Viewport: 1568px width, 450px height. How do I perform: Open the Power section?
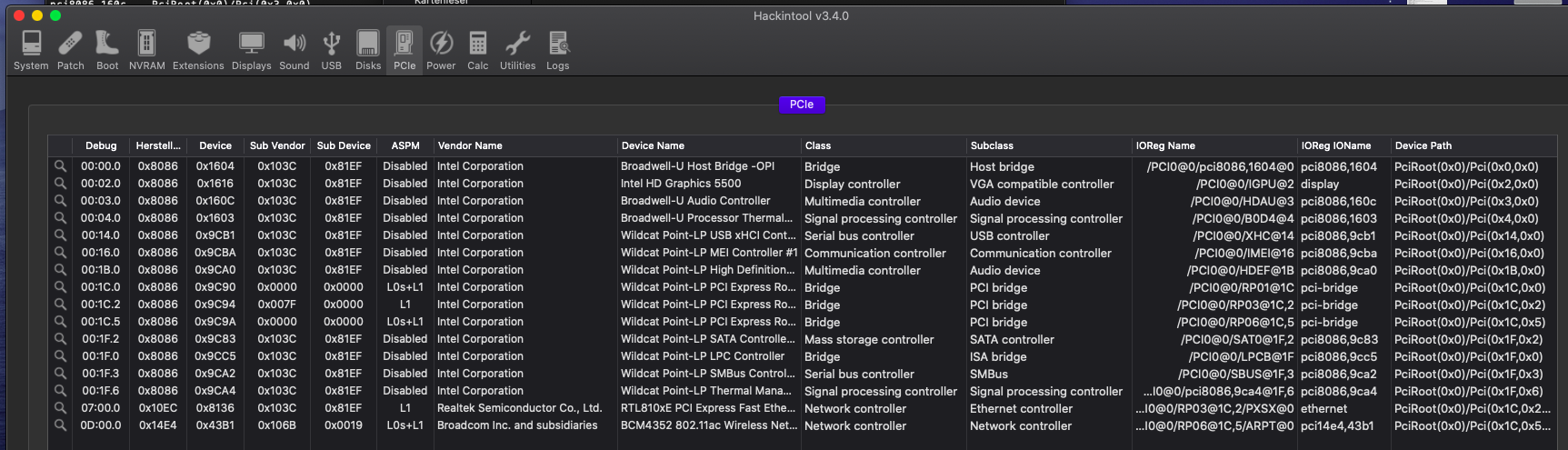click(x=441, y=49)
